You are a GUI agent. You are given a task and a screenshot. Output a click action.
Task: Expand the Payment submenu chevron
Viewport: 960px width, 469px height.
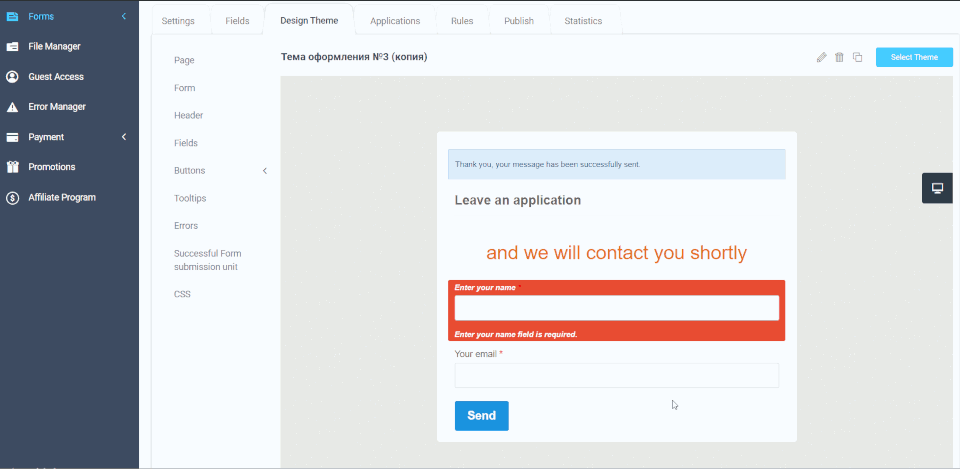124,137
